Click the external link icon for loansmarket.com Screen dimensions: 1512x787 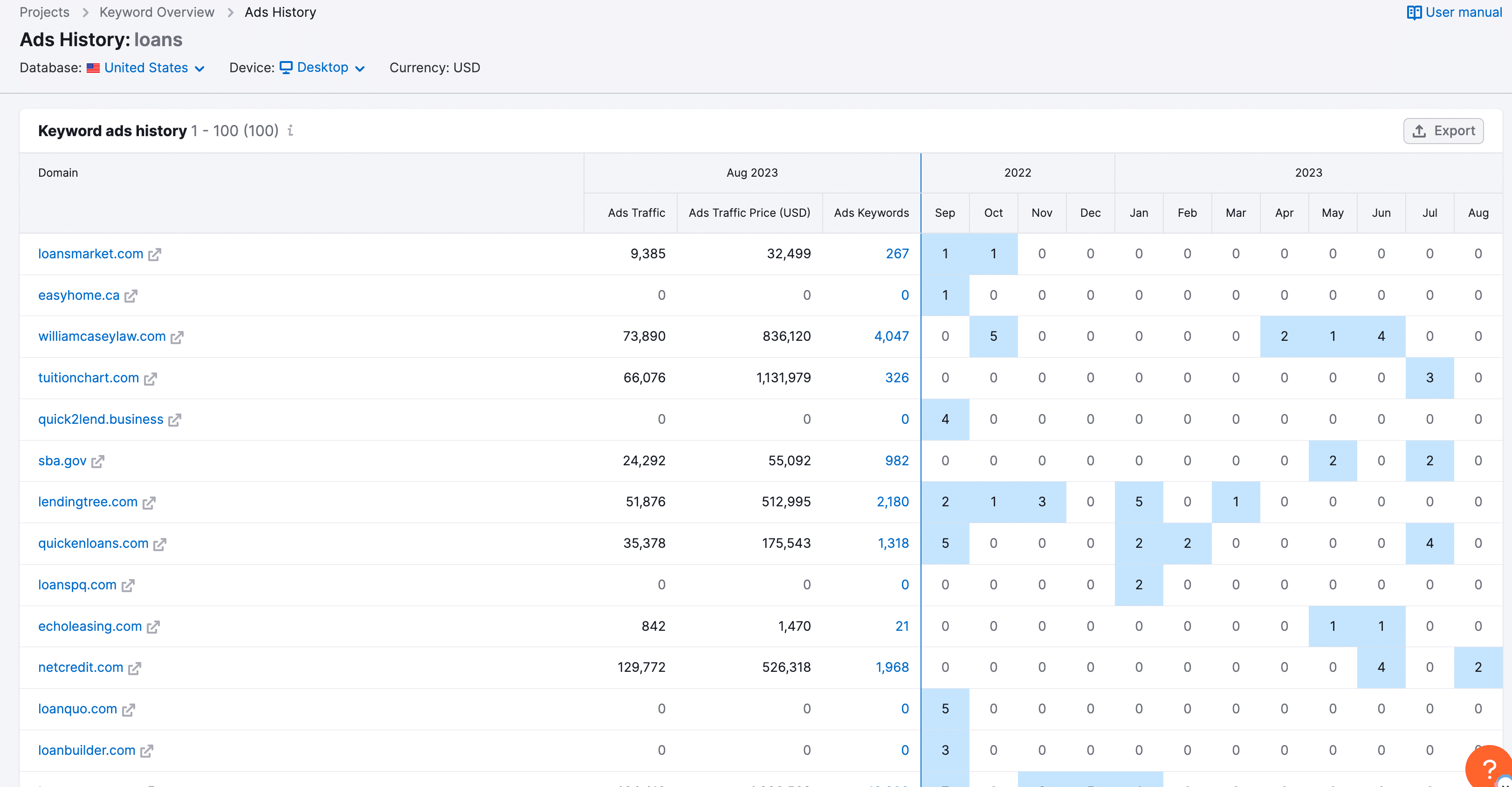pyautogui.click(x=155, y=254)
